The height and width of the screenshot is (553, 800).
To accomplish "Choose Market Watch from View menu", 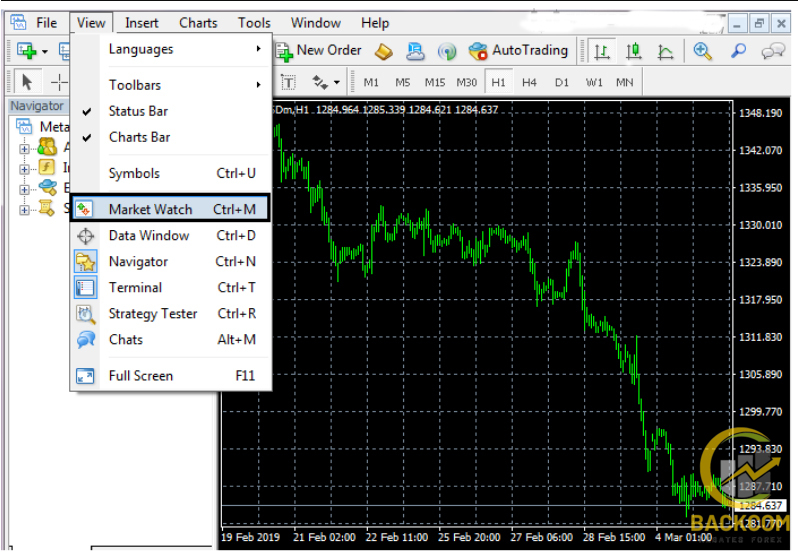I will [x=170, y=209].
